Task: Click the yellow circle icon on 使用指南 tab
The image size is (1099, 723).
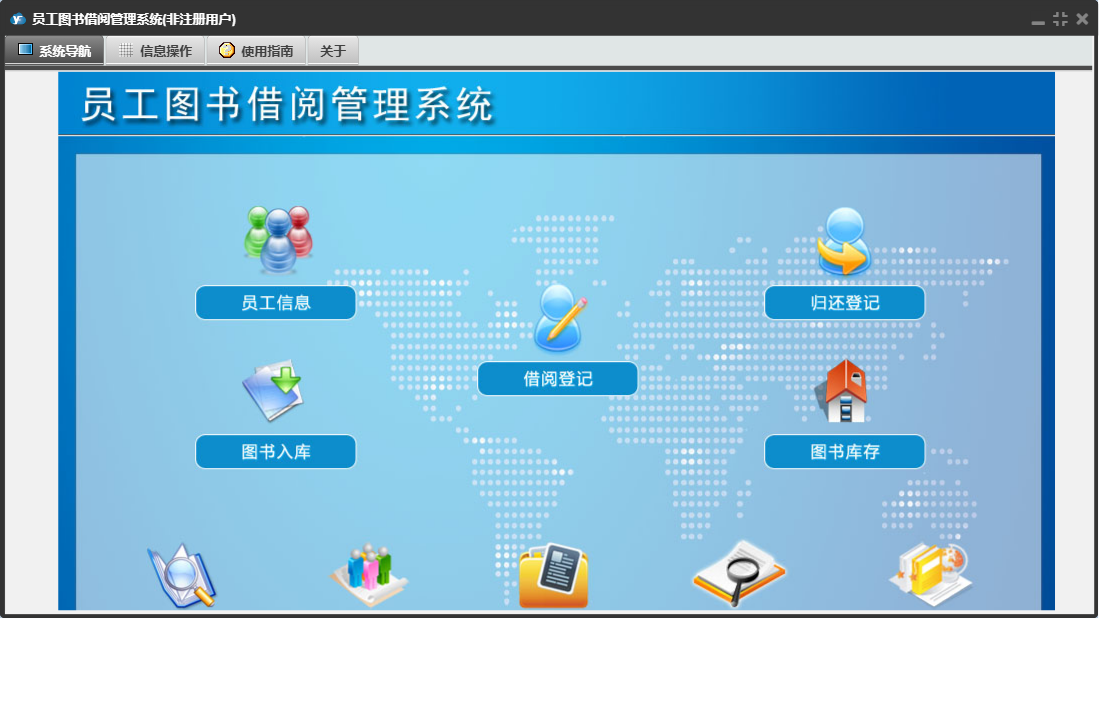Action: [x=226, y=50]
